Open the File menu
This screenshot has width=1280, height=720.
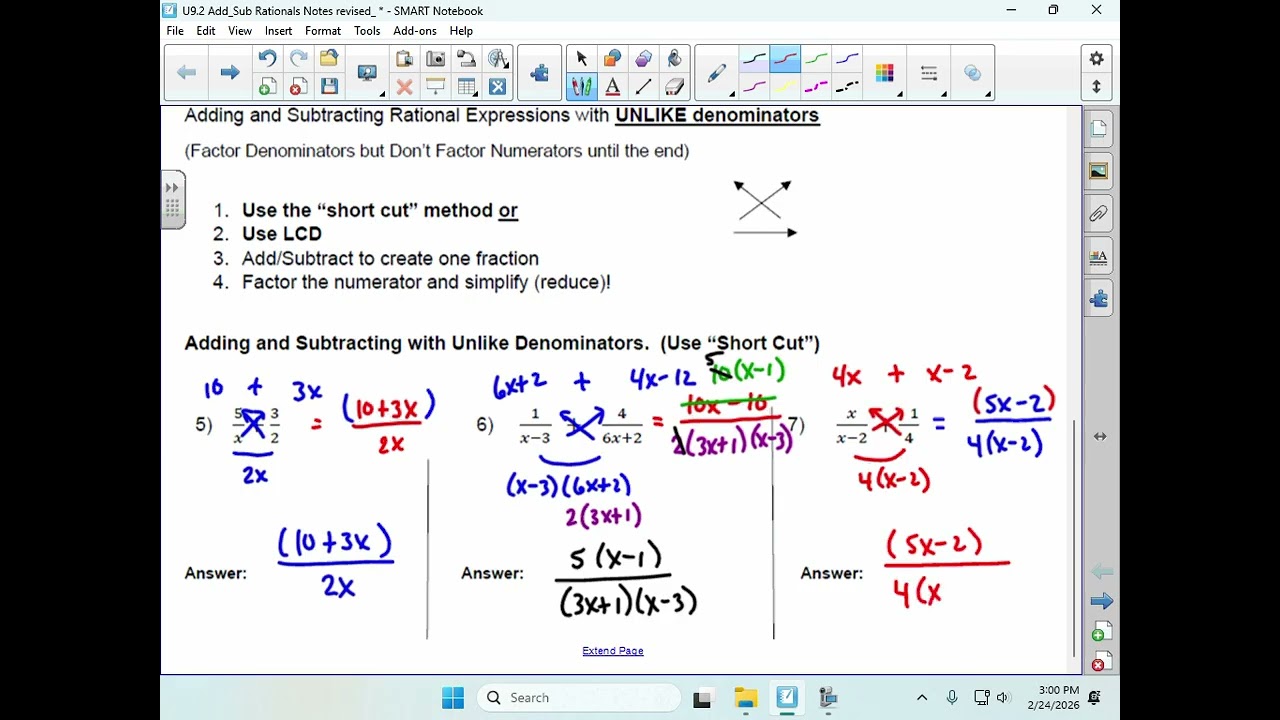point(175,31)
